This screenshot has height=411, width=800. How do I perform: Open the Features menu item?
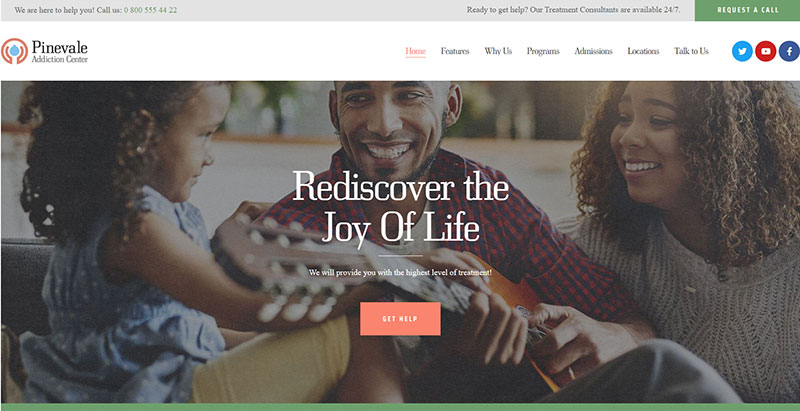click(455, 51)
